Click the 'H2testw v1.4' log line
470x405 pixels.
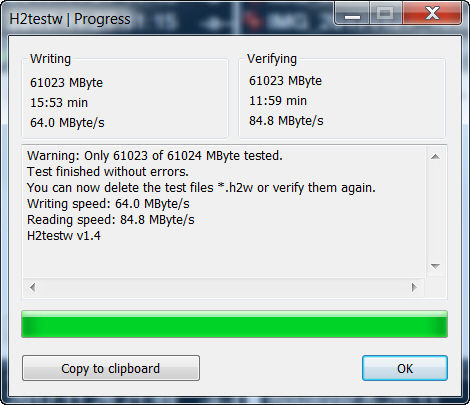coord(64,236)
